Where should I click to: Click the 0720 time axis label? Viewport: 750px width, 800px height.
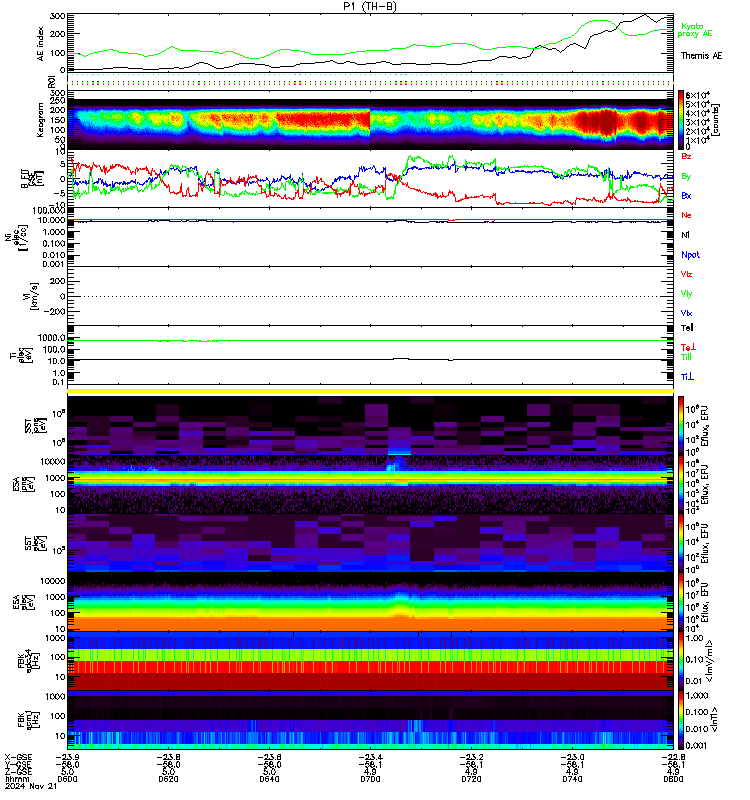[471, 779]
